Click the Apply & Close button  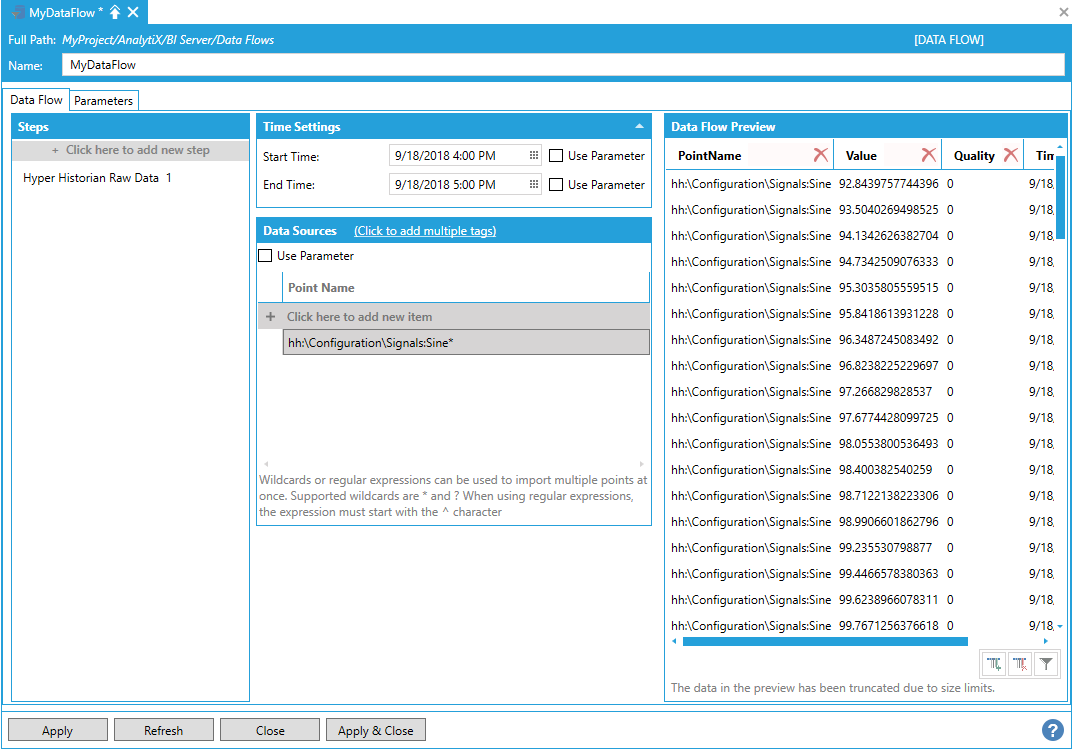pos(376,730)
